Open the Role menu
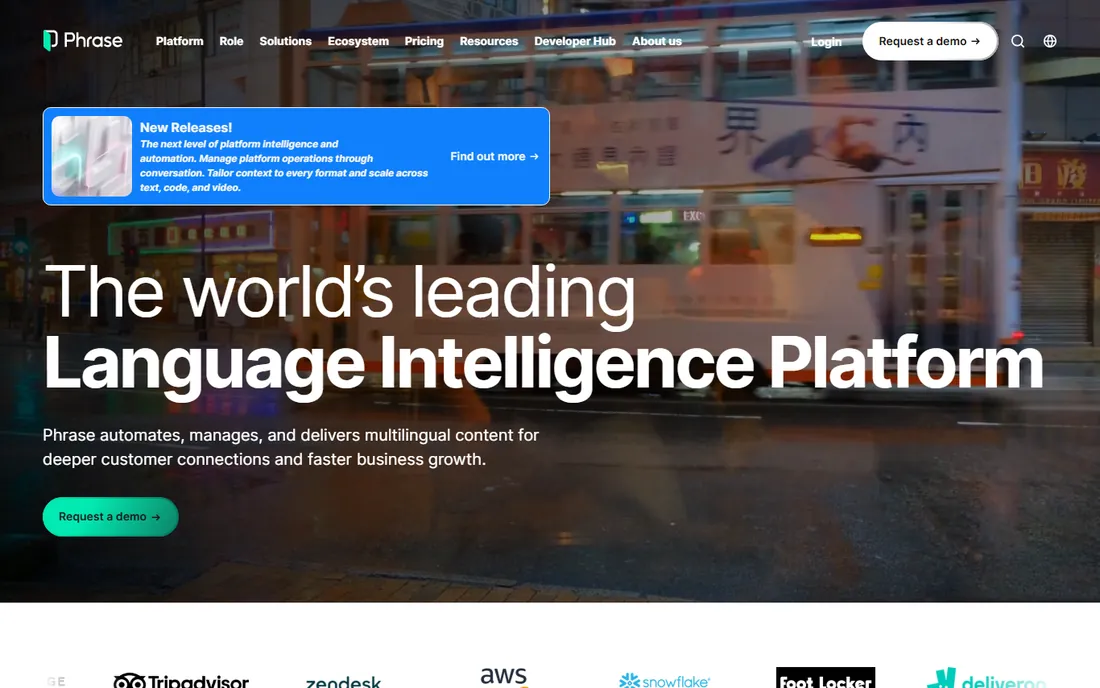This screenshot has width=1100, height=688. 231,41
